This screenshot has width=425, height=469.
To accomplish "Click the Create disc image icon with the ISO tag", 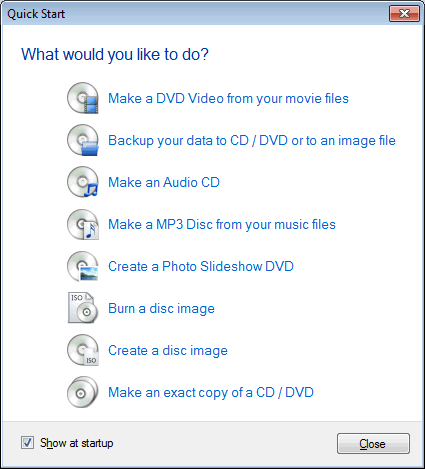I will (83, 350).
